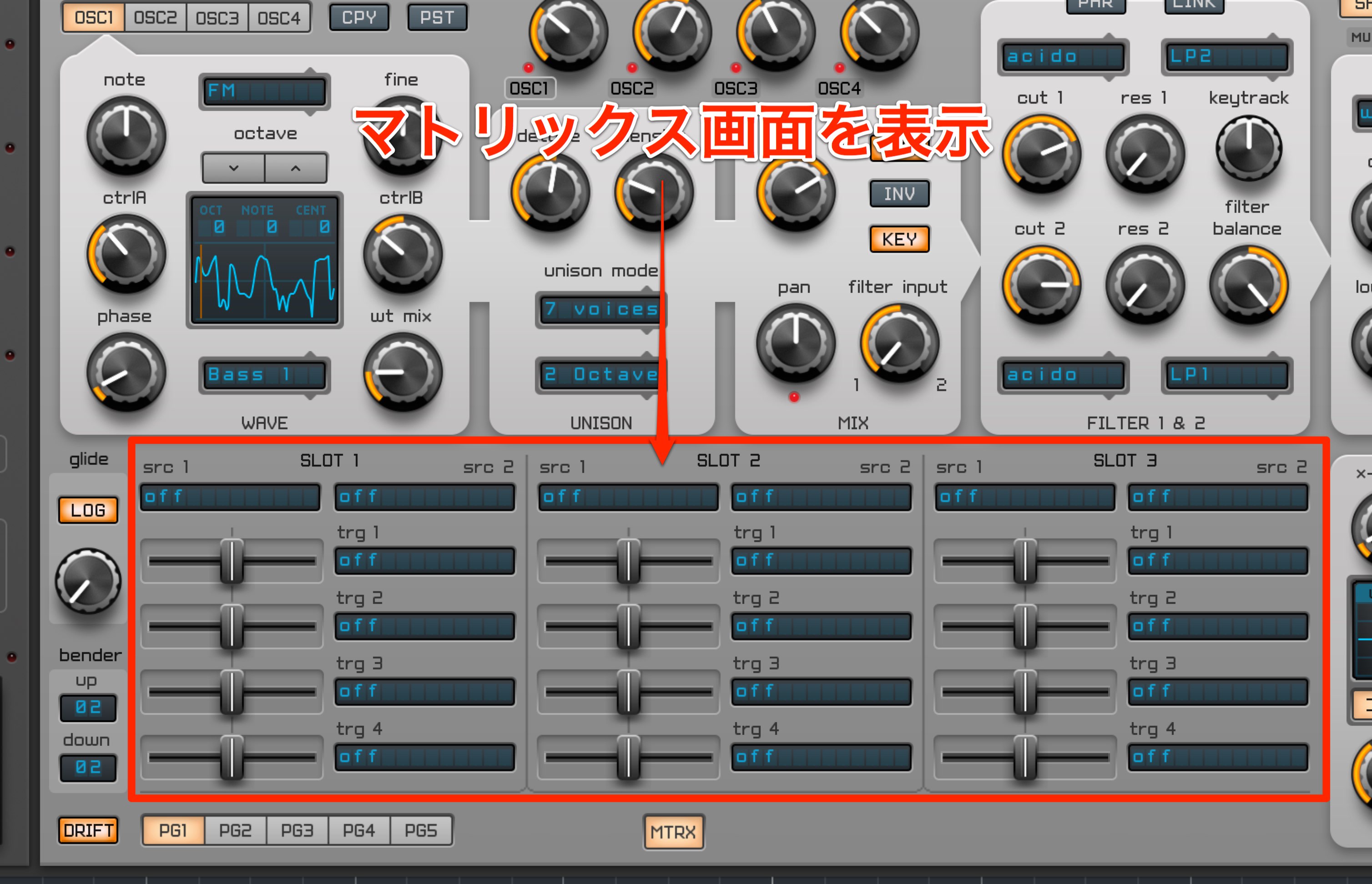Open SLOT 2 src 2 dropdown
Viewport: 1372px width, 884px height.
821,497
